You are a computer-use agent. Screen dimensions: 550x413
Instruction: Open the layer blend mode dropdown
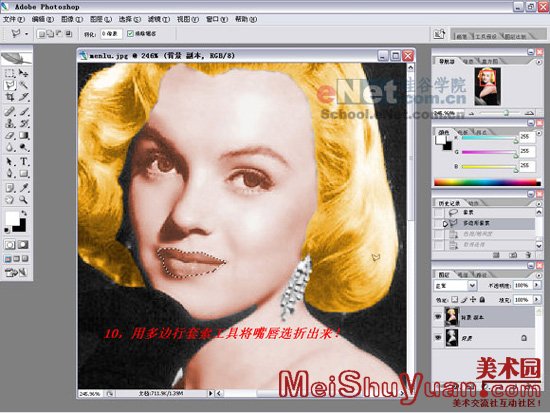pos(455,286)
